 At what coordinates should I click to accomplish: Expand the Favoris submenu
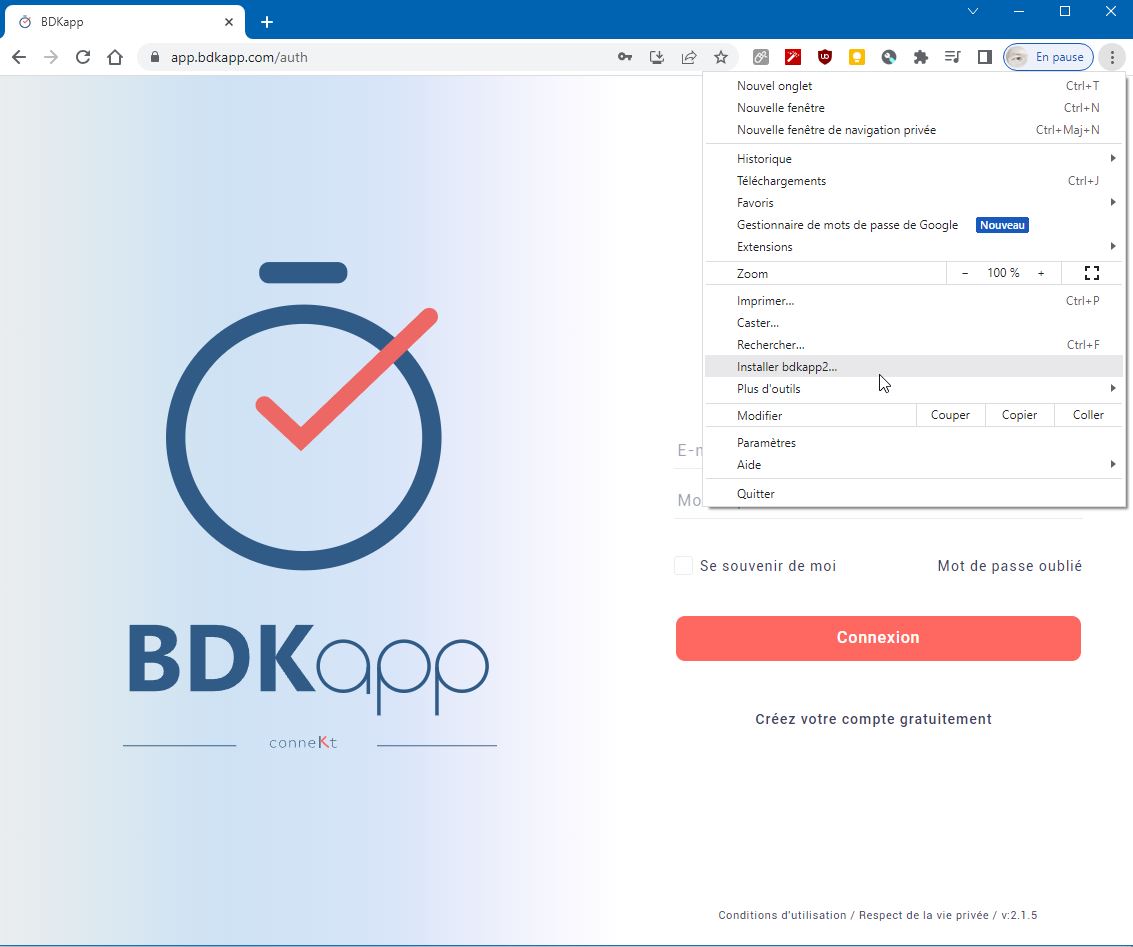(915, 202)
